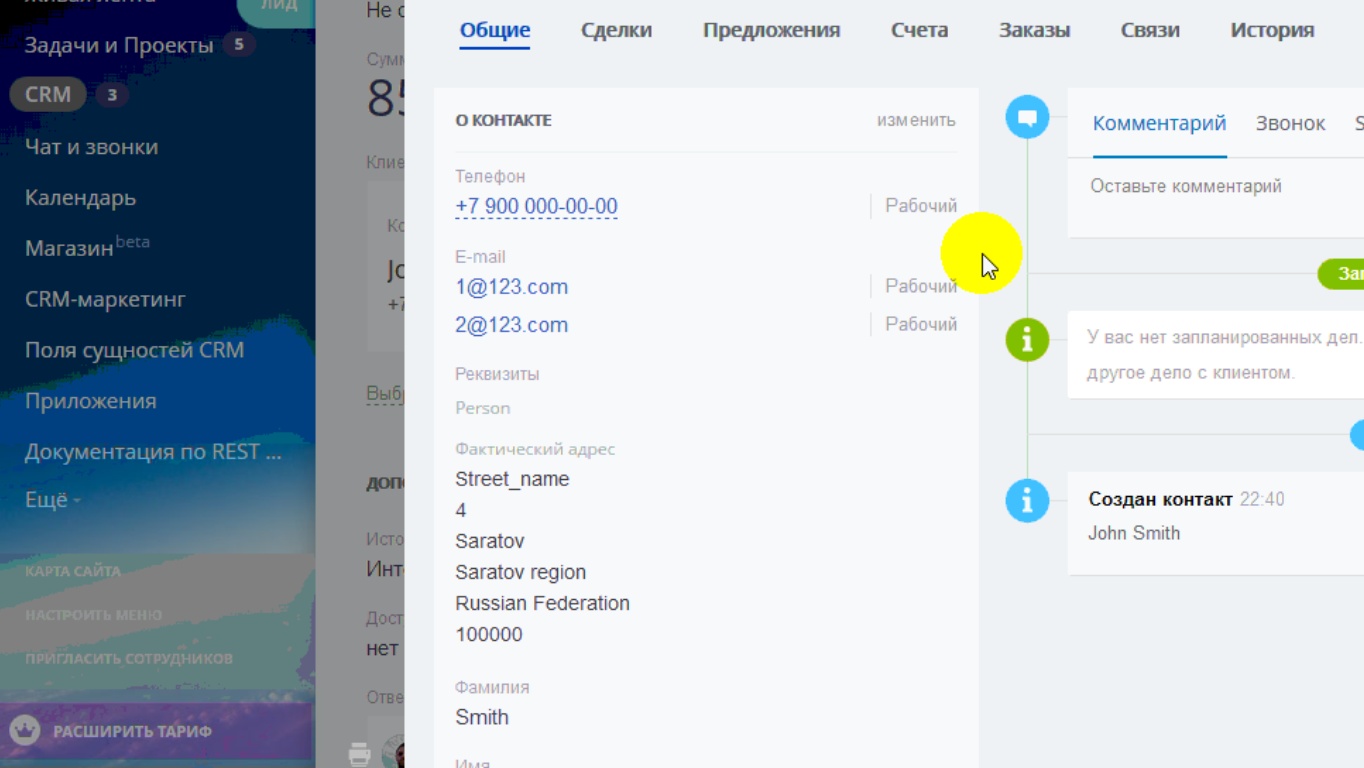Click the printer icon at the bottom
The image size is (1364, 768).
point(360,754)
